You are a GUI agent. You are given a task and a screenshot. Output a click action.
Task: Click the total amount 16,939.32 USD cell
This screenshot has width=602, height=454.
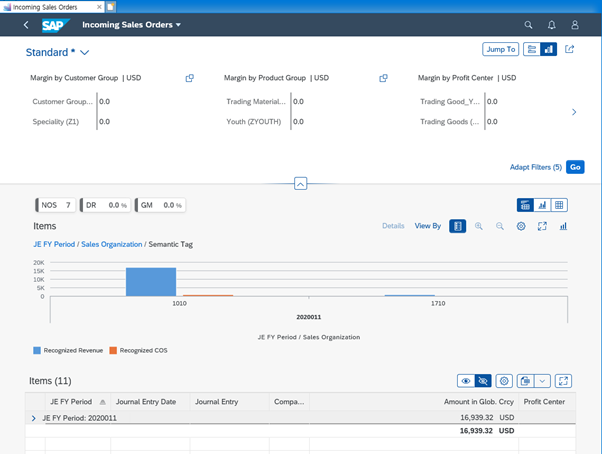coord(487,431)
